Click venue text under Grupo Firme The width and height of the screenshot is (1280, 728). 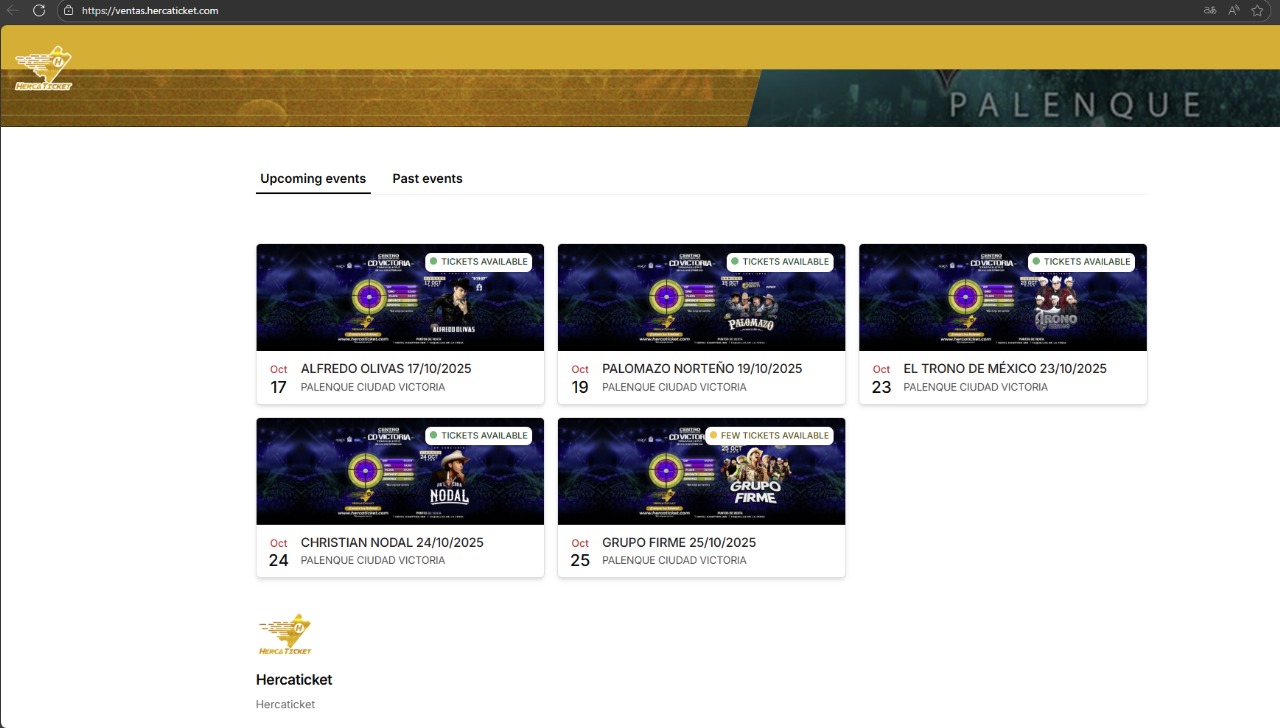click(x=674, y=561)
